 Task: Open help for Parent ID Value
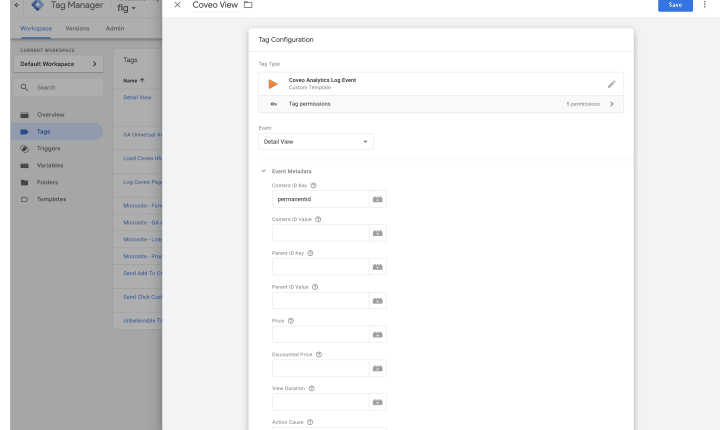click(x=315, y=287)
